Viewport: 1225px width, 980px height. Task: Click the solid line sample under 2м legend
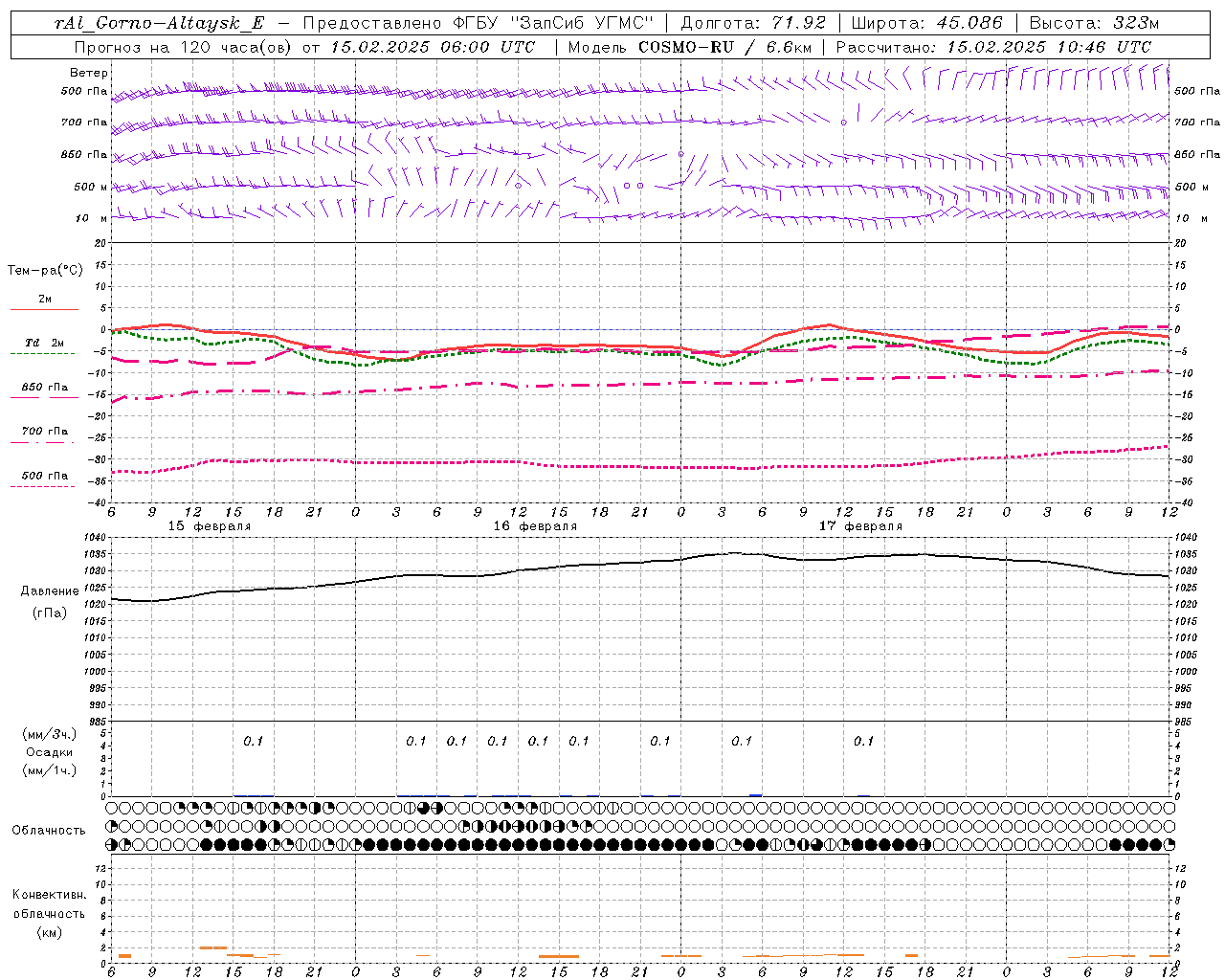44,310
